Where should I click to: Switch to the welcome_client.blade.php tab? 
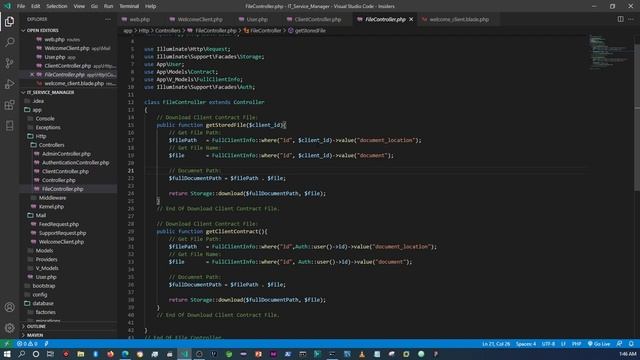pos(459,19)
